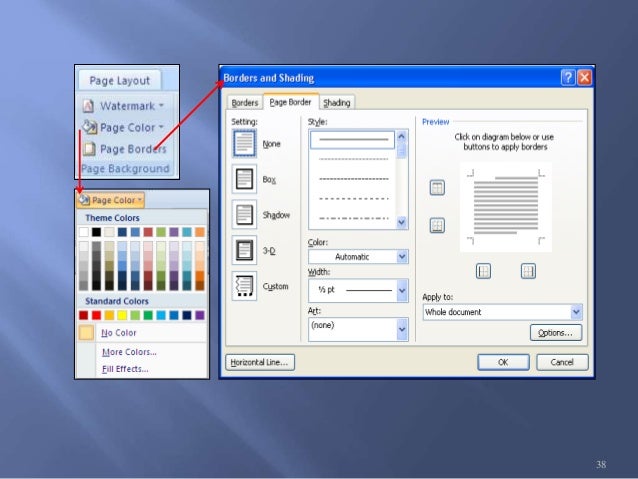The height and width of the screenshot is (479, 638).
Task: Pick the 3-D border setting icon
Action: click(244, 250)
